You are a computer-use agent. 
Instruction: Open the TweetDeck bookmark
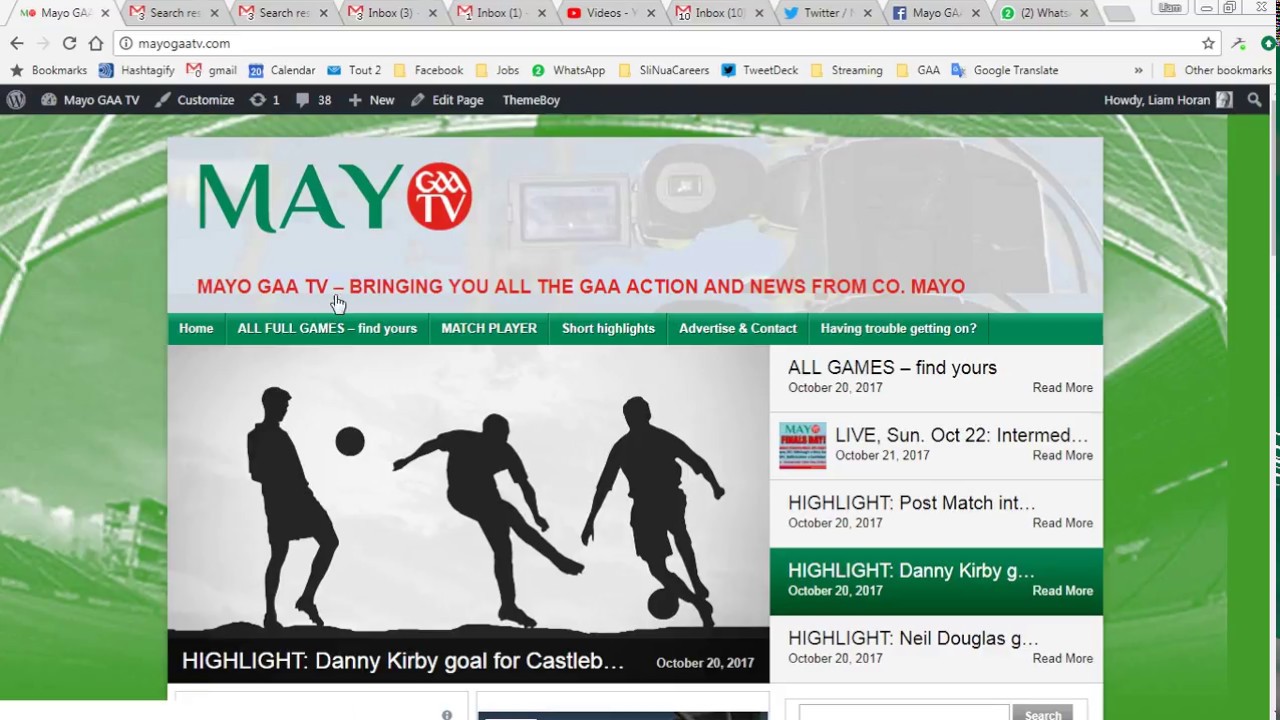click(759, 70)
